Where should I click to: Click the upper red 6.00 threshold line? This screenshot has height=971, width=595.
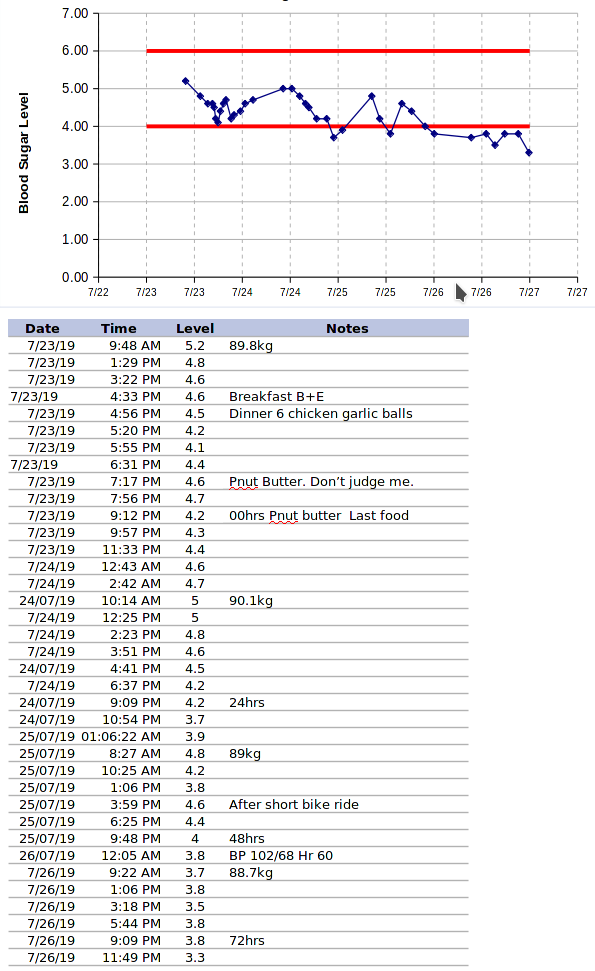click(338, 51)
